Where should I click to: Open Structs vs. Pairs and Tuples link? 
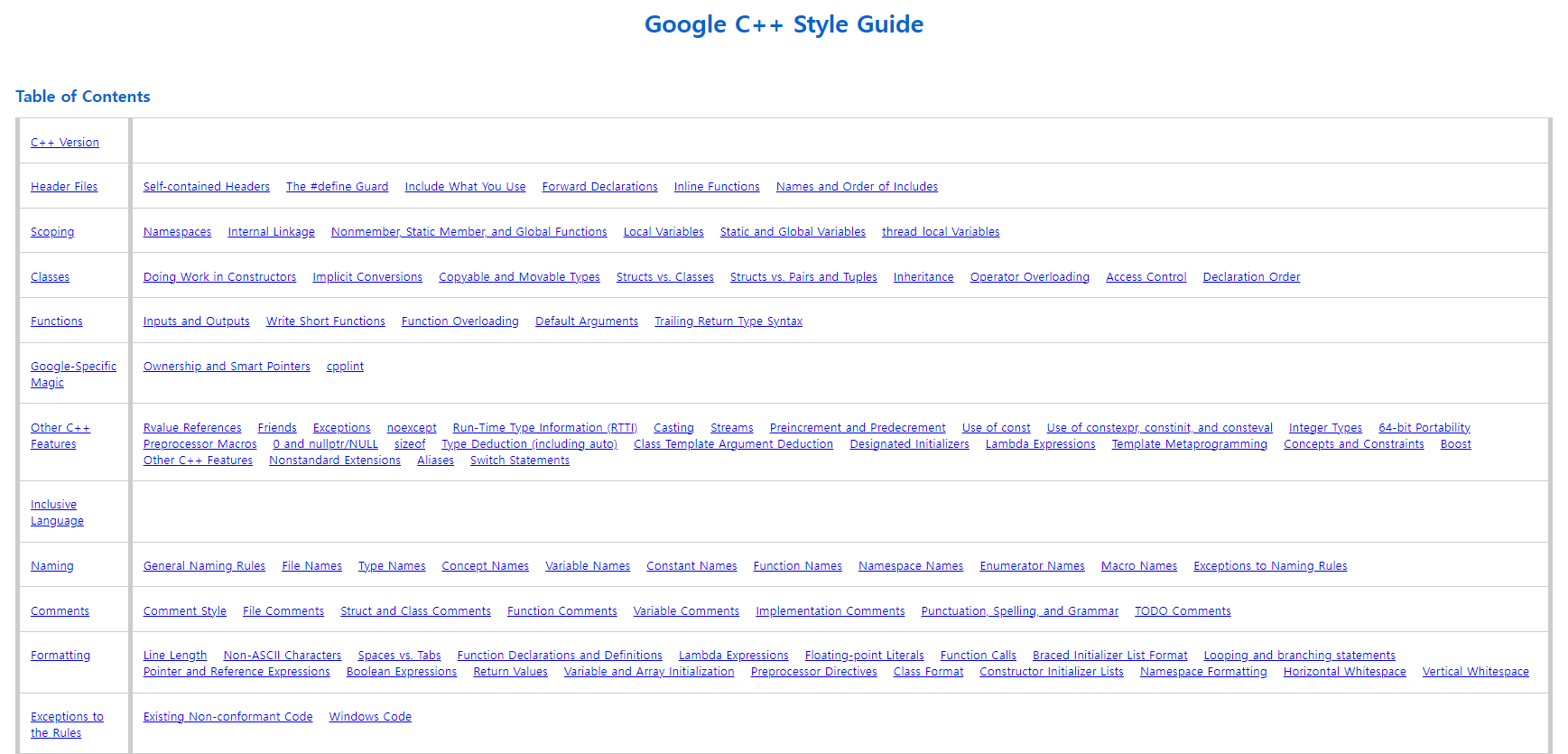point(803,277)
